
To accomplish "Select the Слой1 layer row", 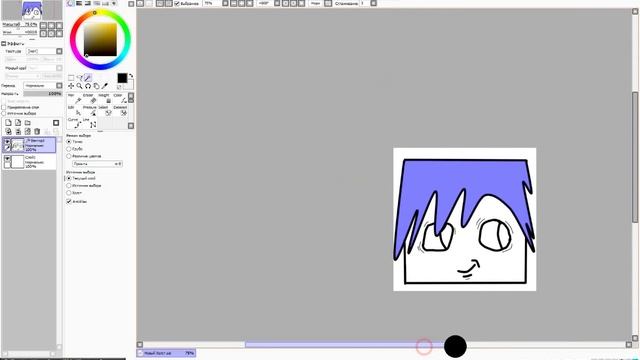I will tap(29, 162).
